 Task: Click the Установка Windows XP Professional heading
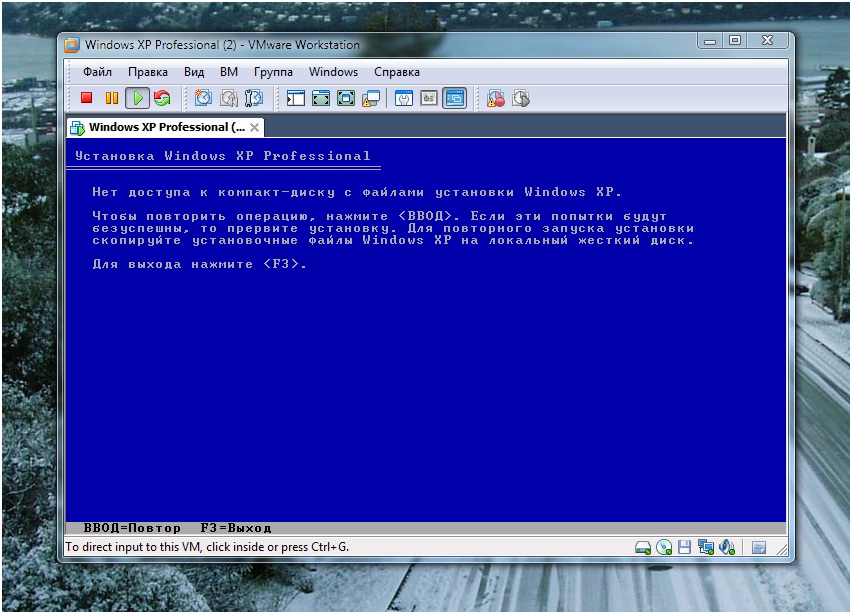pyautogui.click(x=223, y=156)
